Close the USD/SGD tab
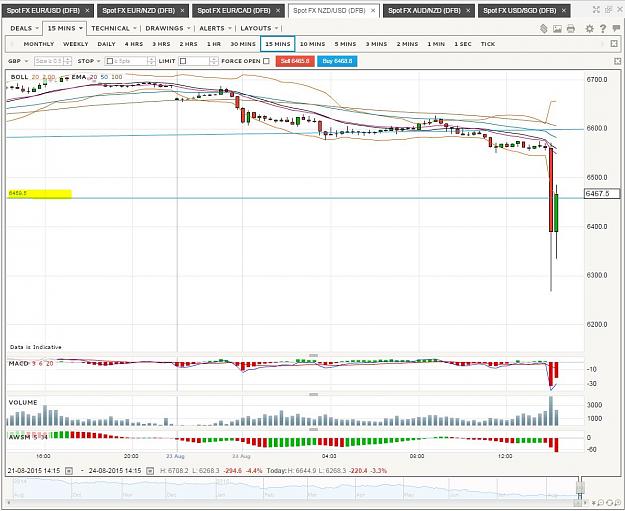The width and height of the screenshot is (625, 511). [x=563, y=11]
